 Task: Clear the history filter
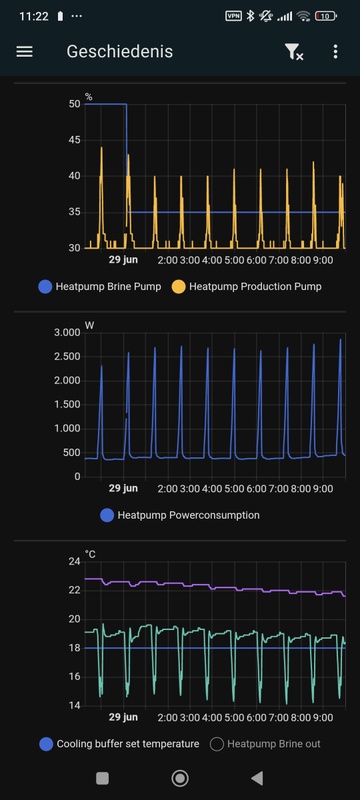[x=293, y=52]
